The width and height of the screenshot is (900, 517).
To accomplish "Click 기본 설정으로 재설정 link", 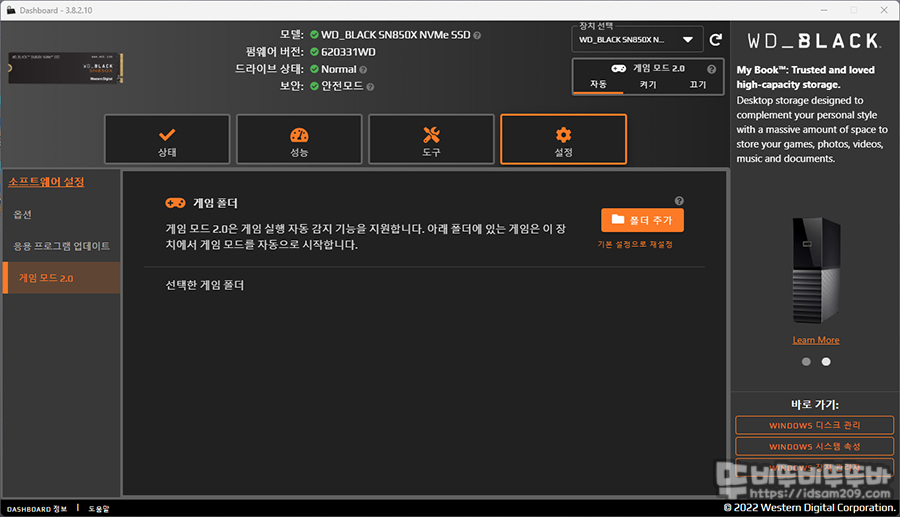I will click(x=635, y=244).
